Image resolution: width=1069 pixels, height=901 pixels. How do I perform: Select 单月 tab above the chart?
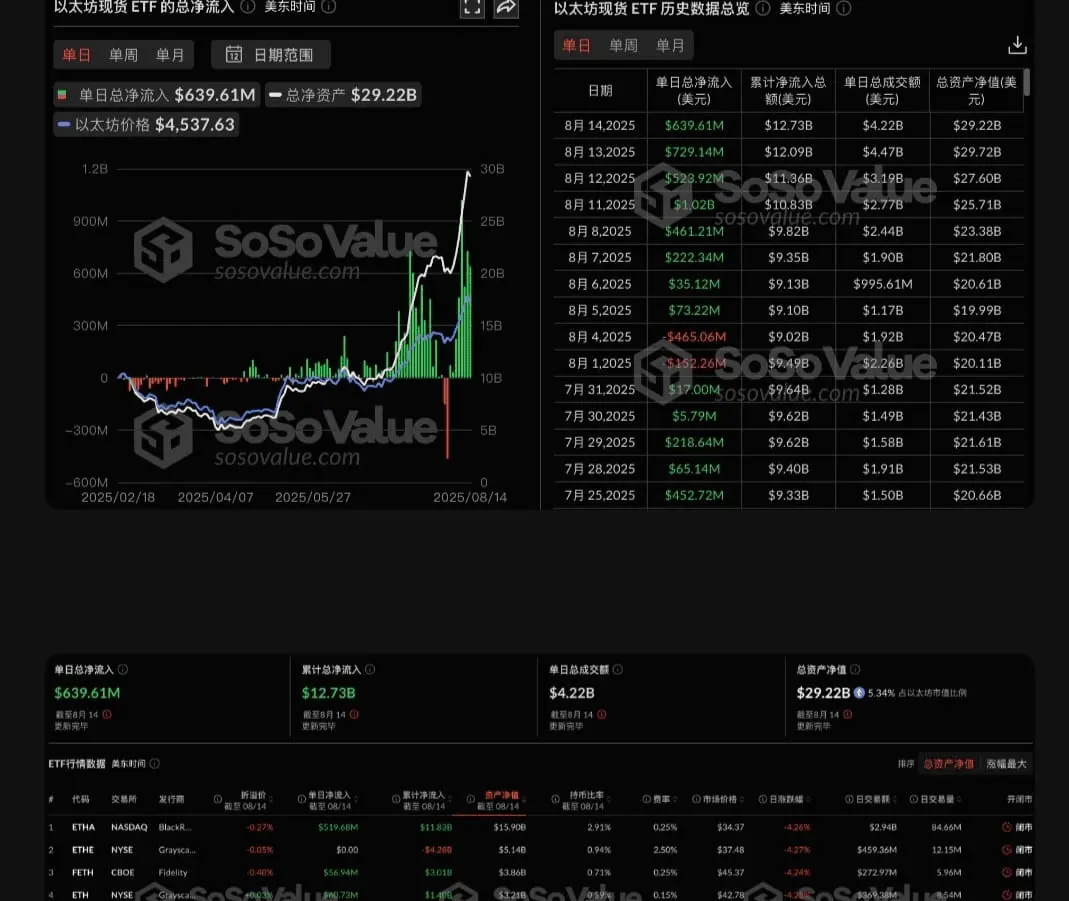170,55
